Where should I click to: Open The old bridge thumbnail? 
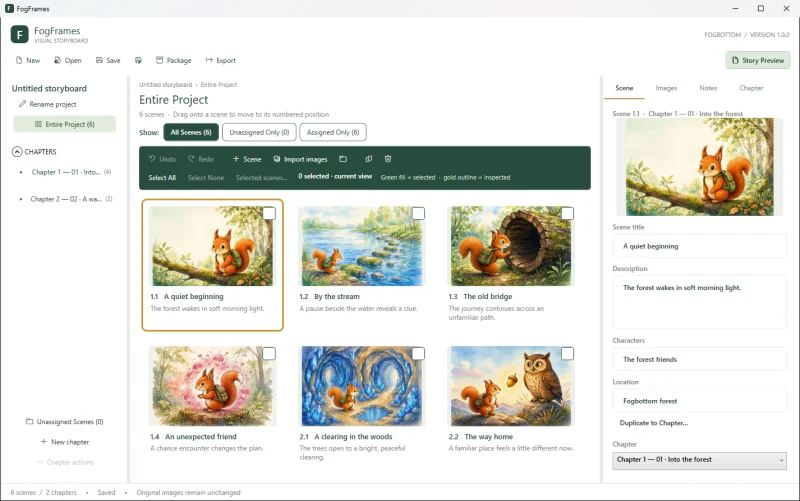(511, 246)
